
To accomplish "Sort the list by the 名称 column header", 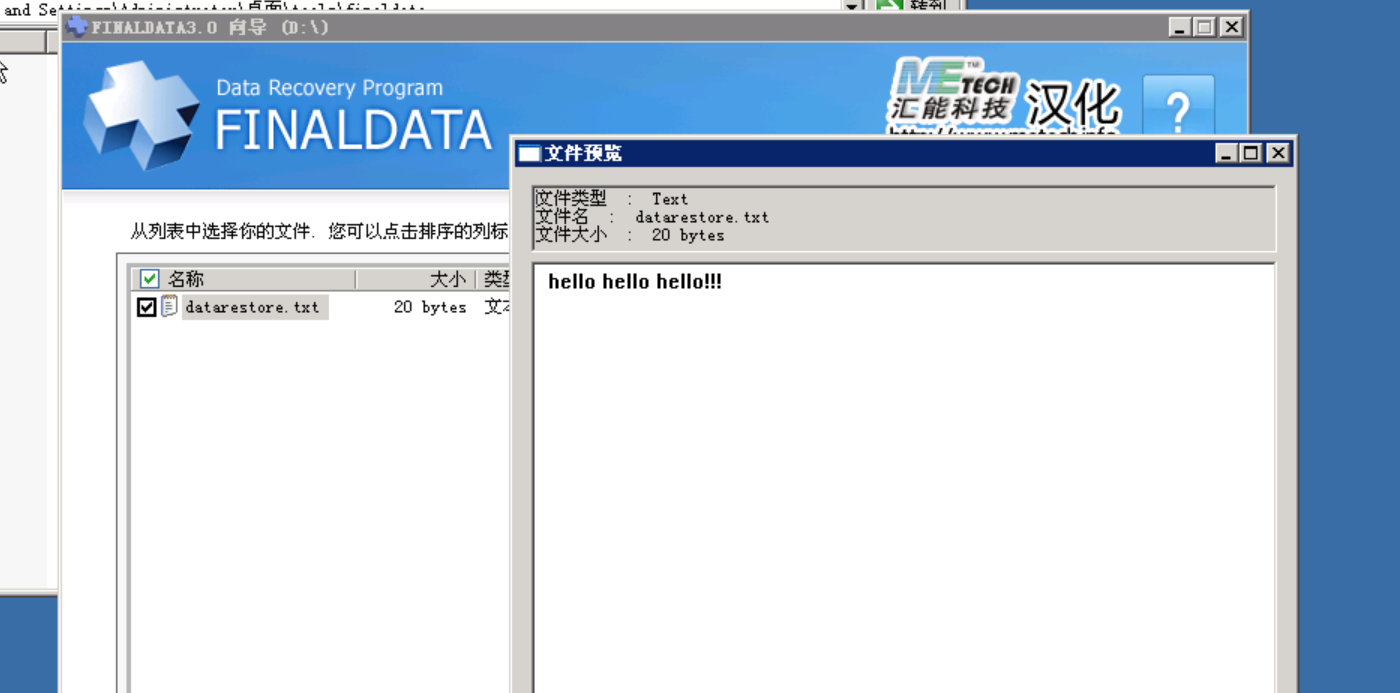I will [x=243, y=279].
